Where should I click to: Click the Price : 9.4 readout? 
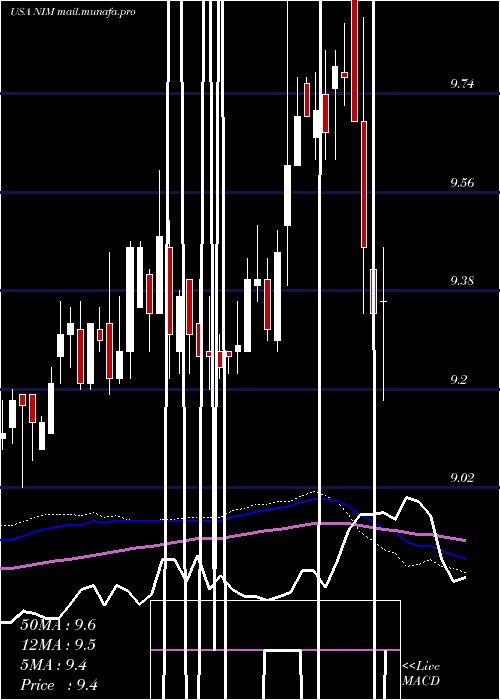pyautogui.click(x=59, y=685)
